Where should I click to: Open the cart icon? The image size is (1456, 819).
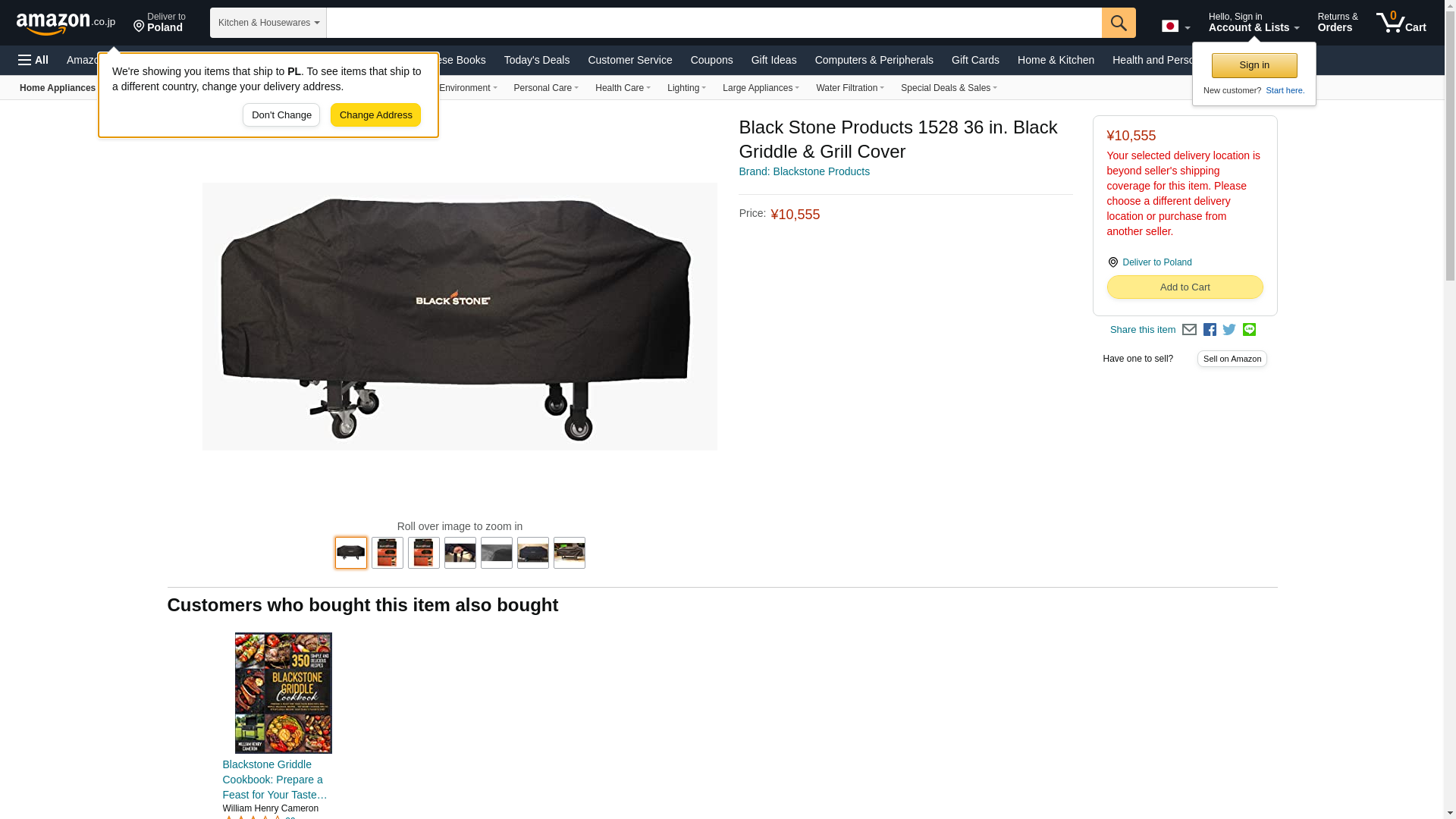(1401, 22)
